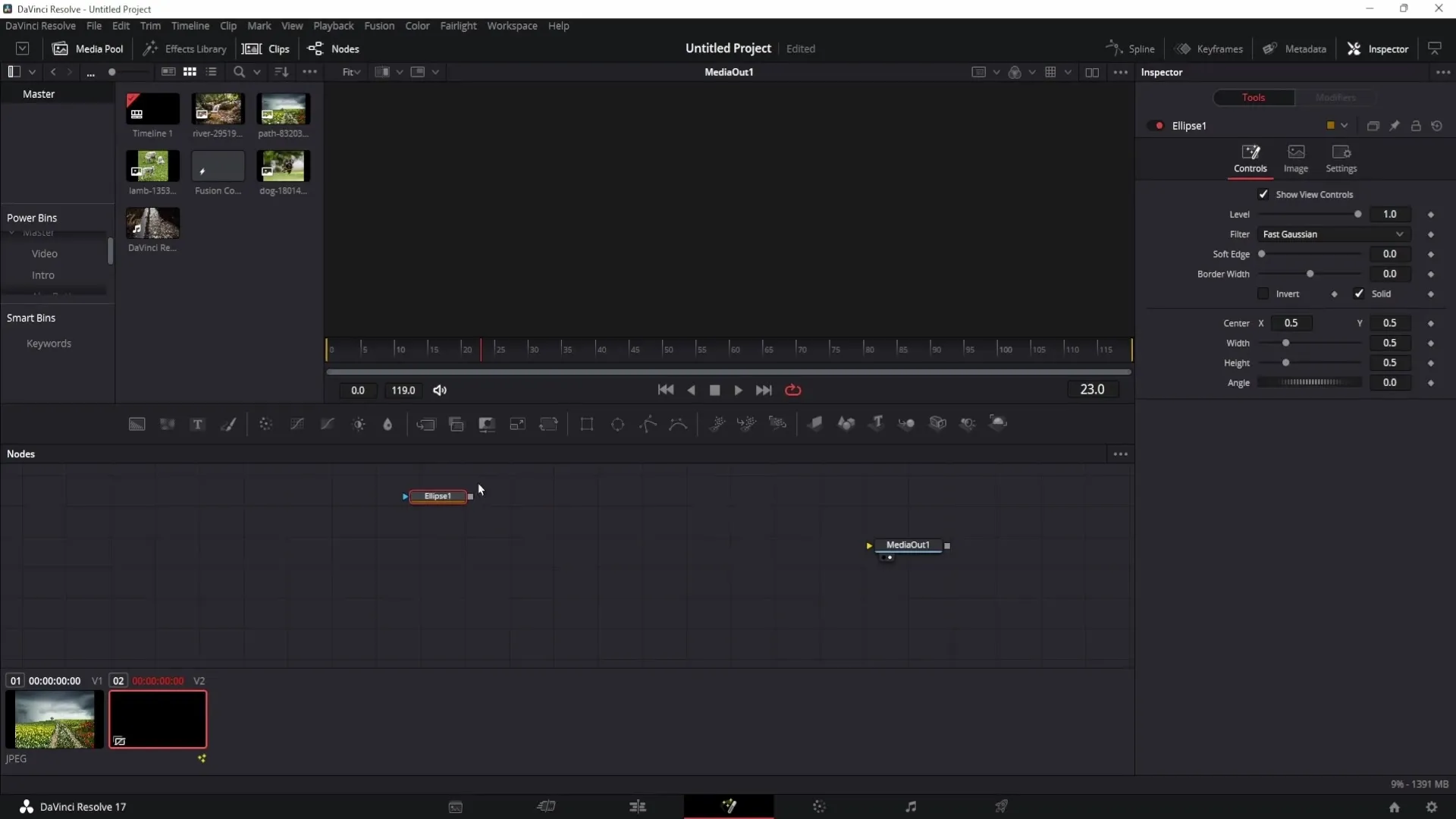Image resolution: width=1456 pixels, height=819 pixels.
Task: Select the highlight/color tool icon
Action: point(389,423)
